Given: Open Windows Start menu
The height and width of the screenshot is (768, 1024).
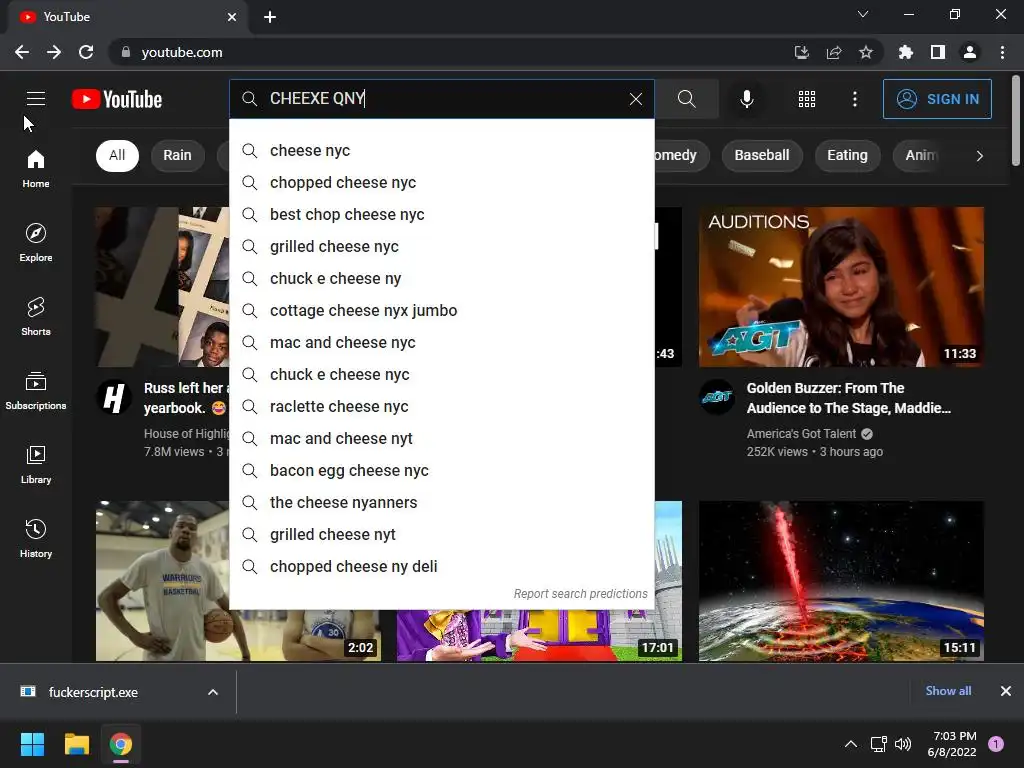Looking at the screenshot, I should (32, 744).
